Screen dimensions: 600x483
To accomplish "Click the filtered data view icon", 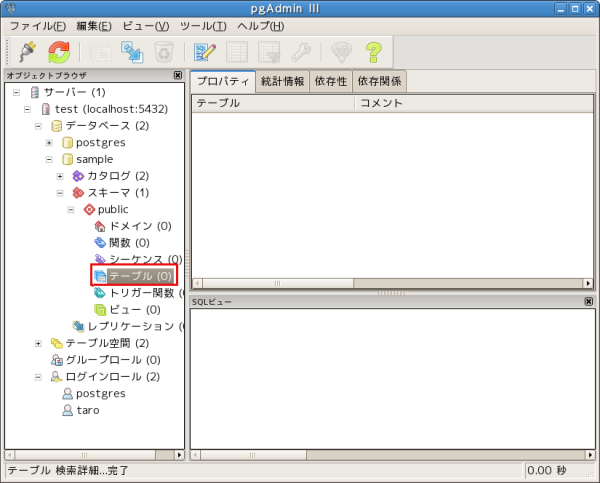I will (x=269, y=52).
